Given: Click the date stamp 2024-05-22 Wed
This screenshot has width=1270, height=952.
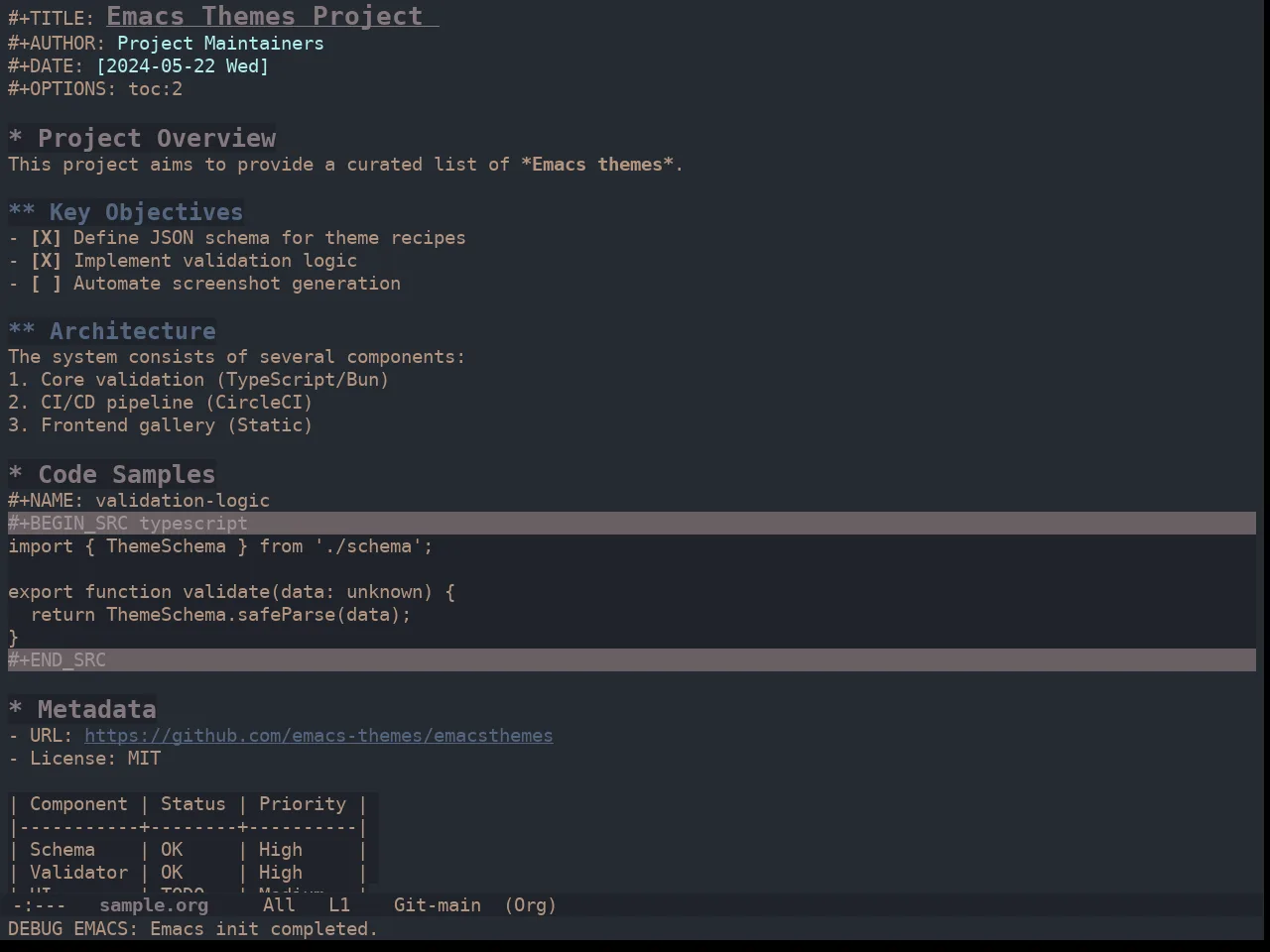Looking at the screenshot, I should click(x=183, y=66).
